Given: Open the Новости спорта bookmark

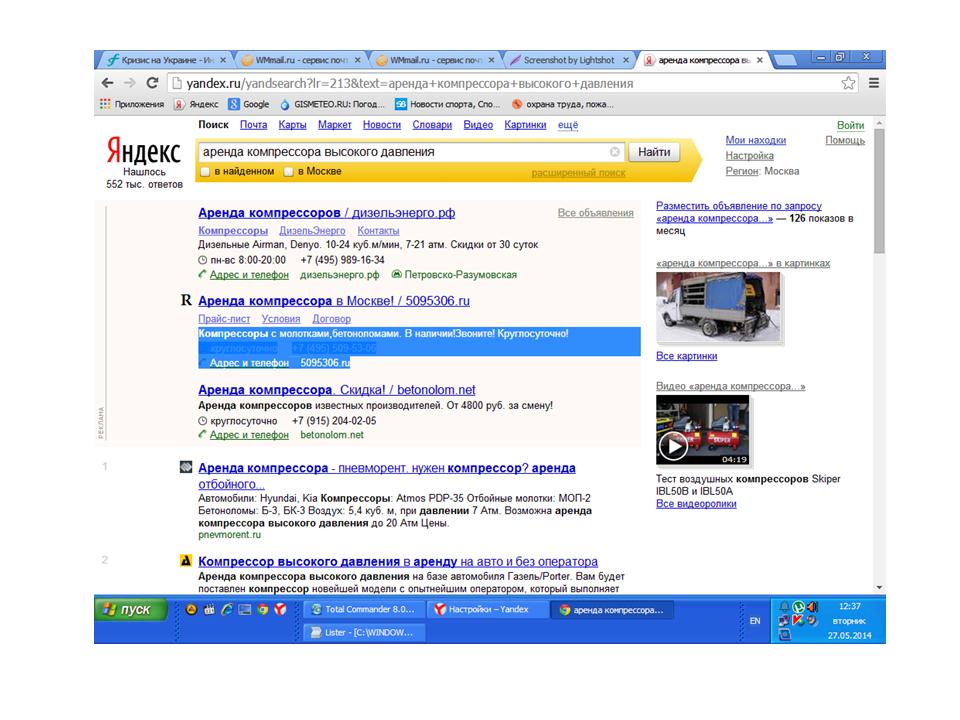Looking at the screenshot, I should coord(448,104).
